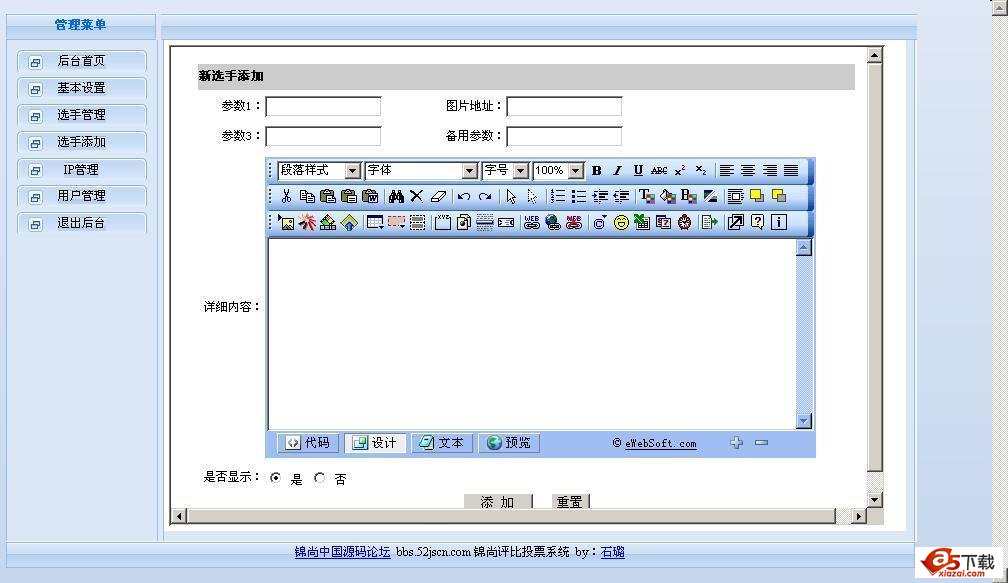This screenshot has height=583, width=1008.
Task: Open the 100% zoom dropdown
Action: (x=559, y=170)
